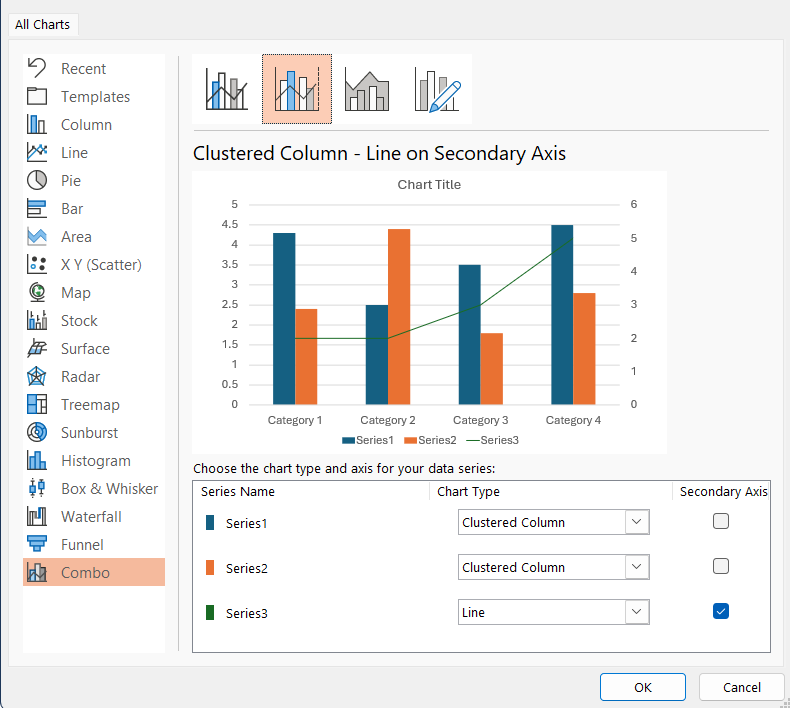The image size is (790, 708).
Task: Select the Surface chart icon
Action: pyautogui.click(x=37, y=348)
